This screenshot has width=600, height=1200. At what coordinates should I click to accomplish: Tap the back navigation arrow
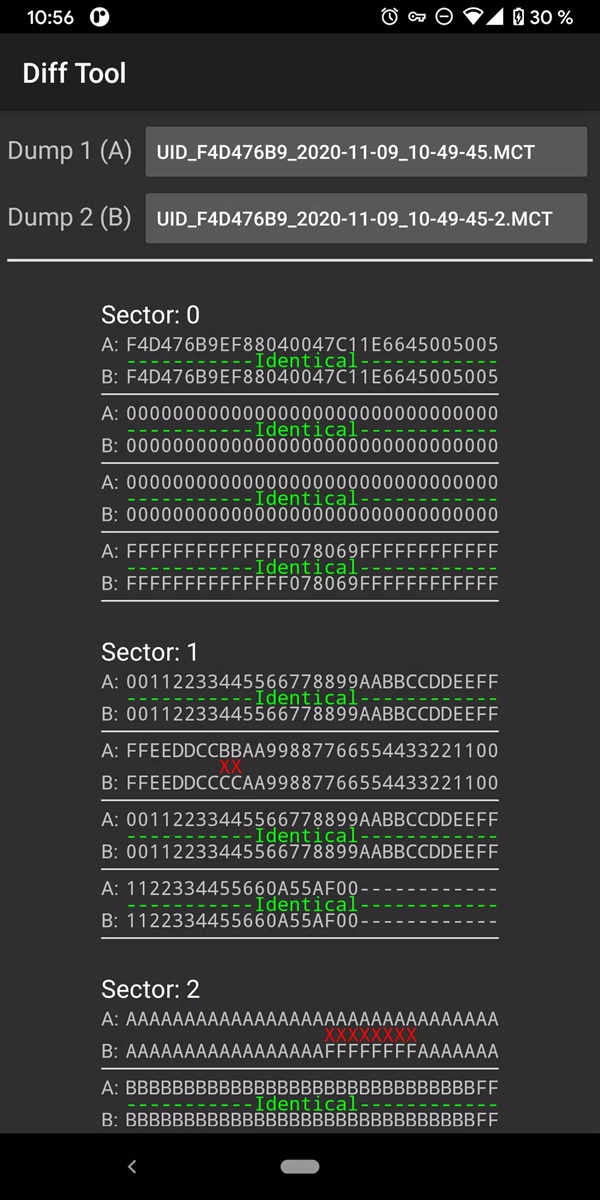(x=132, y=1166)
